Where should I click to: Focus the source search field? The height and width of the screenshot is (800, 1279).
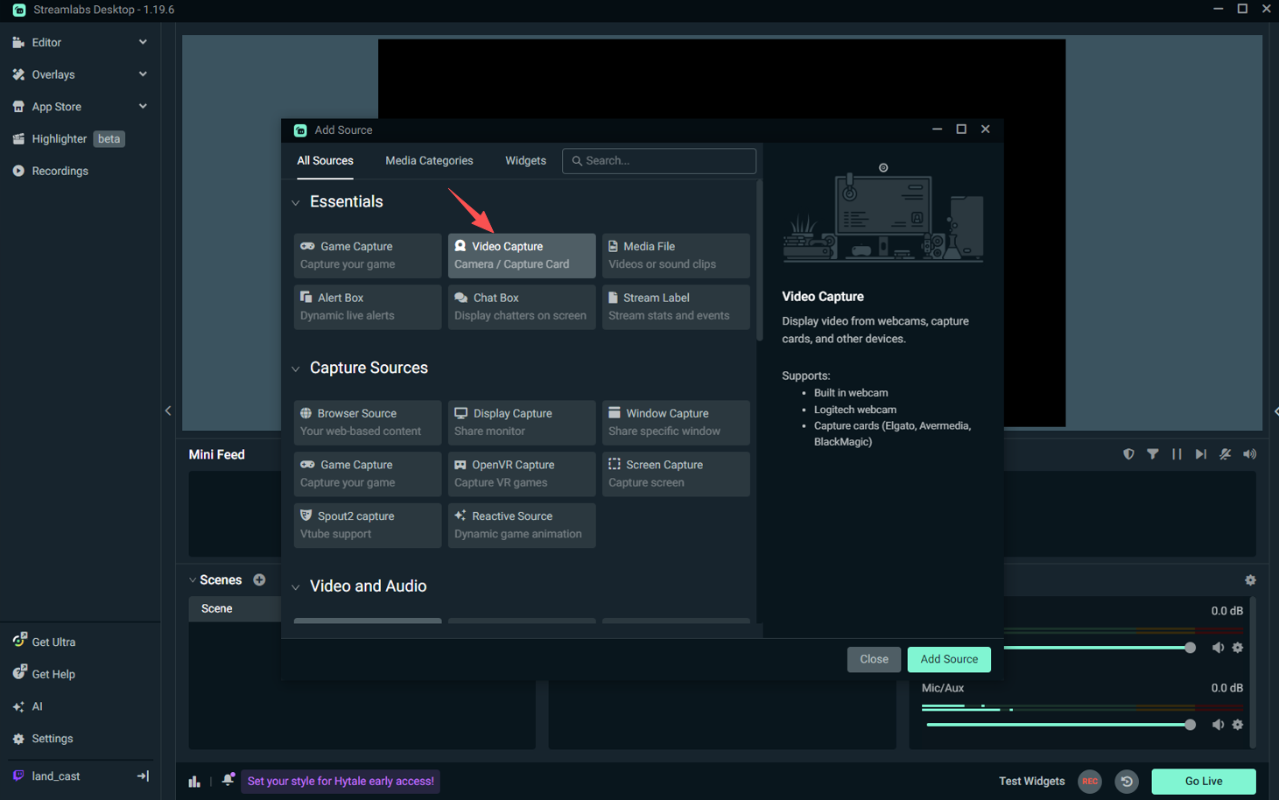pyautogui.click(x=659, y=161)
